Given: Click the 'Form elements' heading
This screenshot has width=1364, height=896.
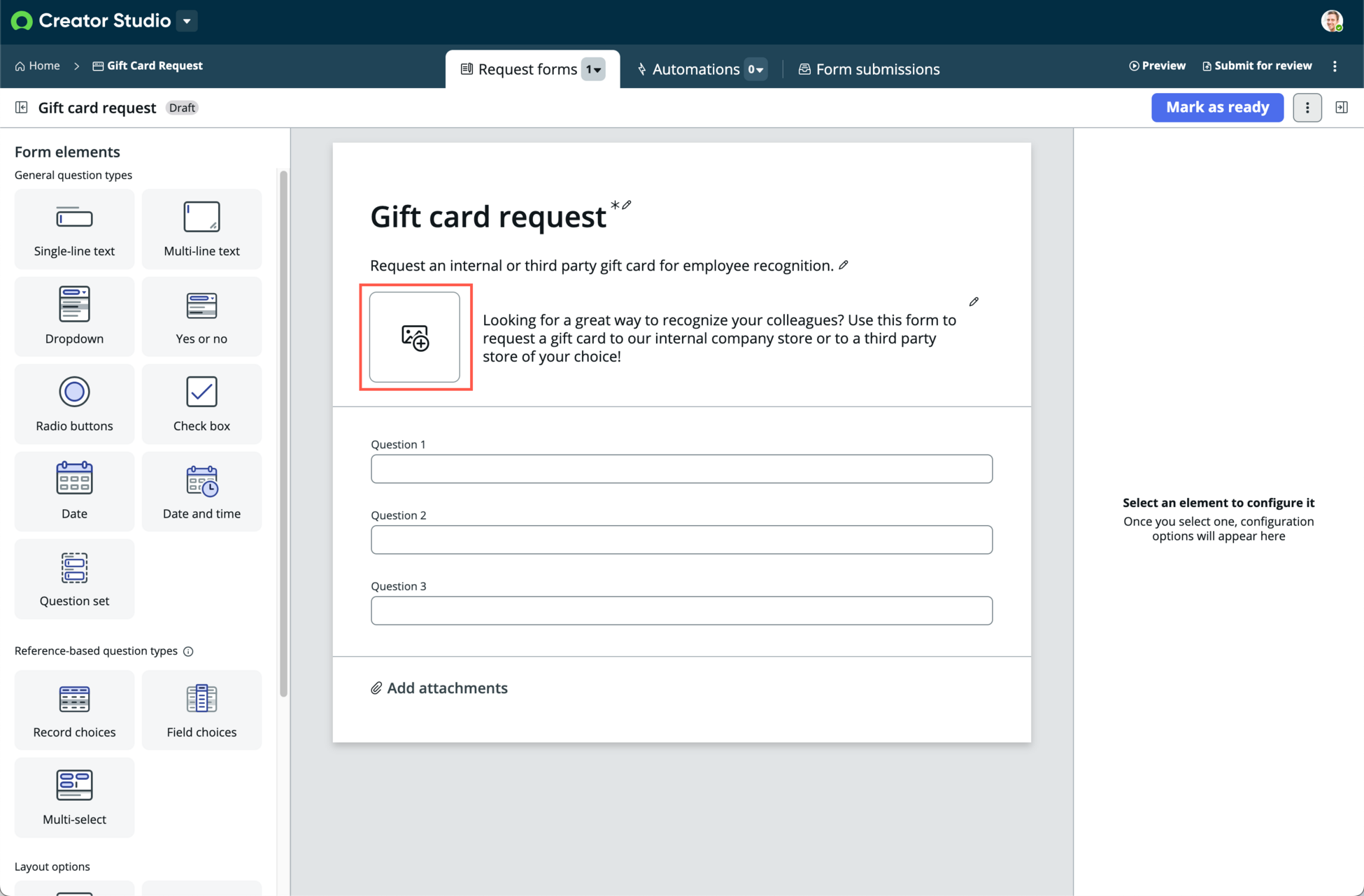Looking at the screenshot, I should 67,152.
